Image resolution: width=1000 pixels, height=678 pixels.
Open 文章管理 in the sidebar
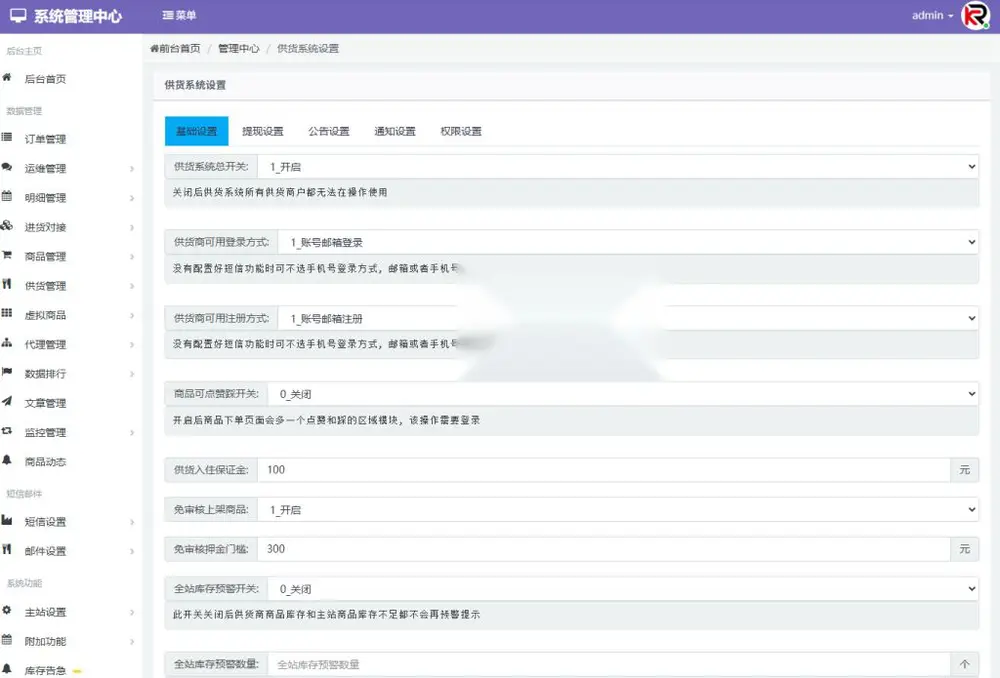pos(45,403)
